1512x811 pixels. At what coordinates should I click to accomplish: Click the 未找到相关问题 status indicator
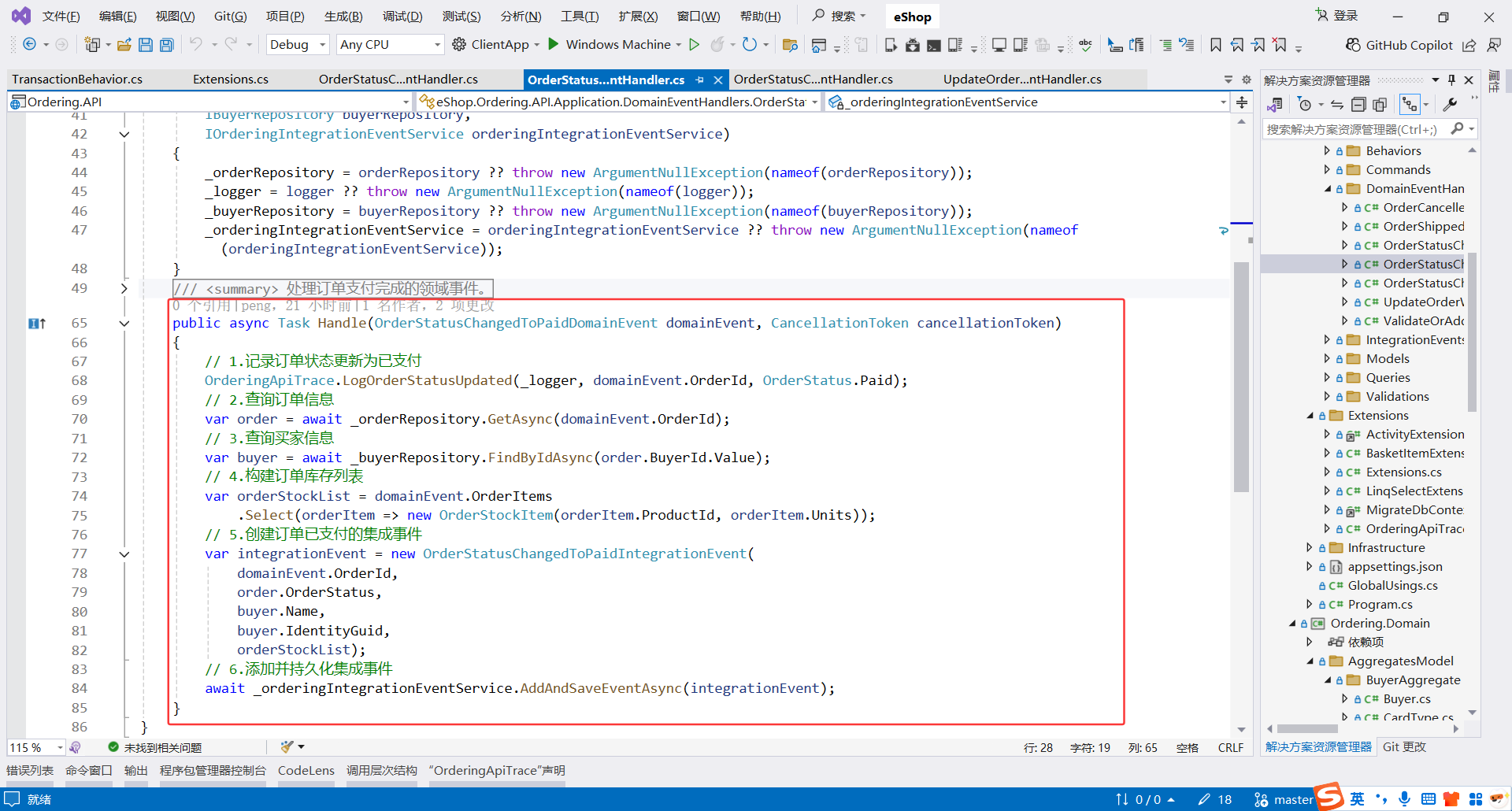tap(155, 747)
